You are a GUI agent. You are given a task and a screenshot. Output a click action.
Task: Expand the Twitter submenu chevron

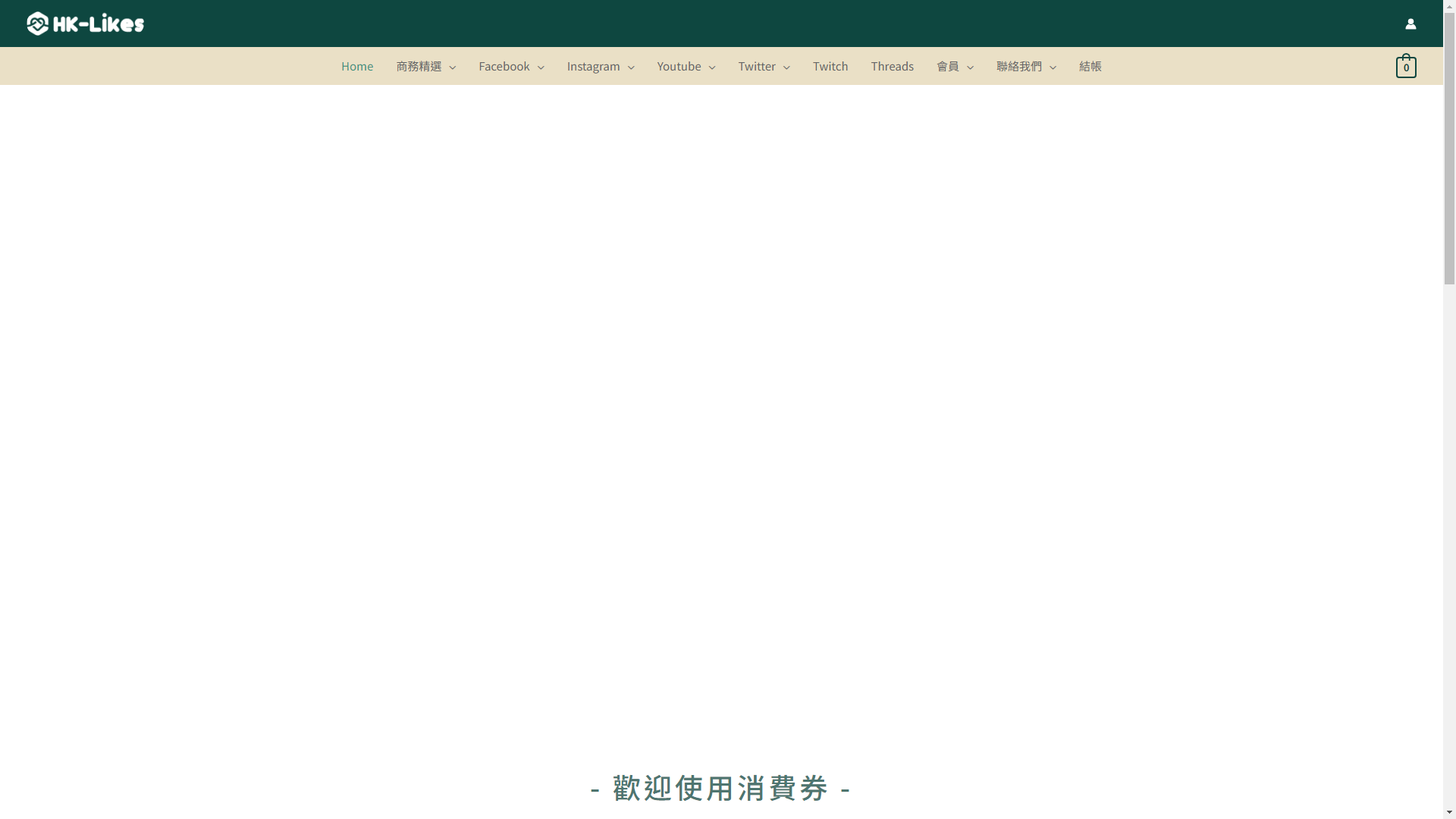point(786,67)
